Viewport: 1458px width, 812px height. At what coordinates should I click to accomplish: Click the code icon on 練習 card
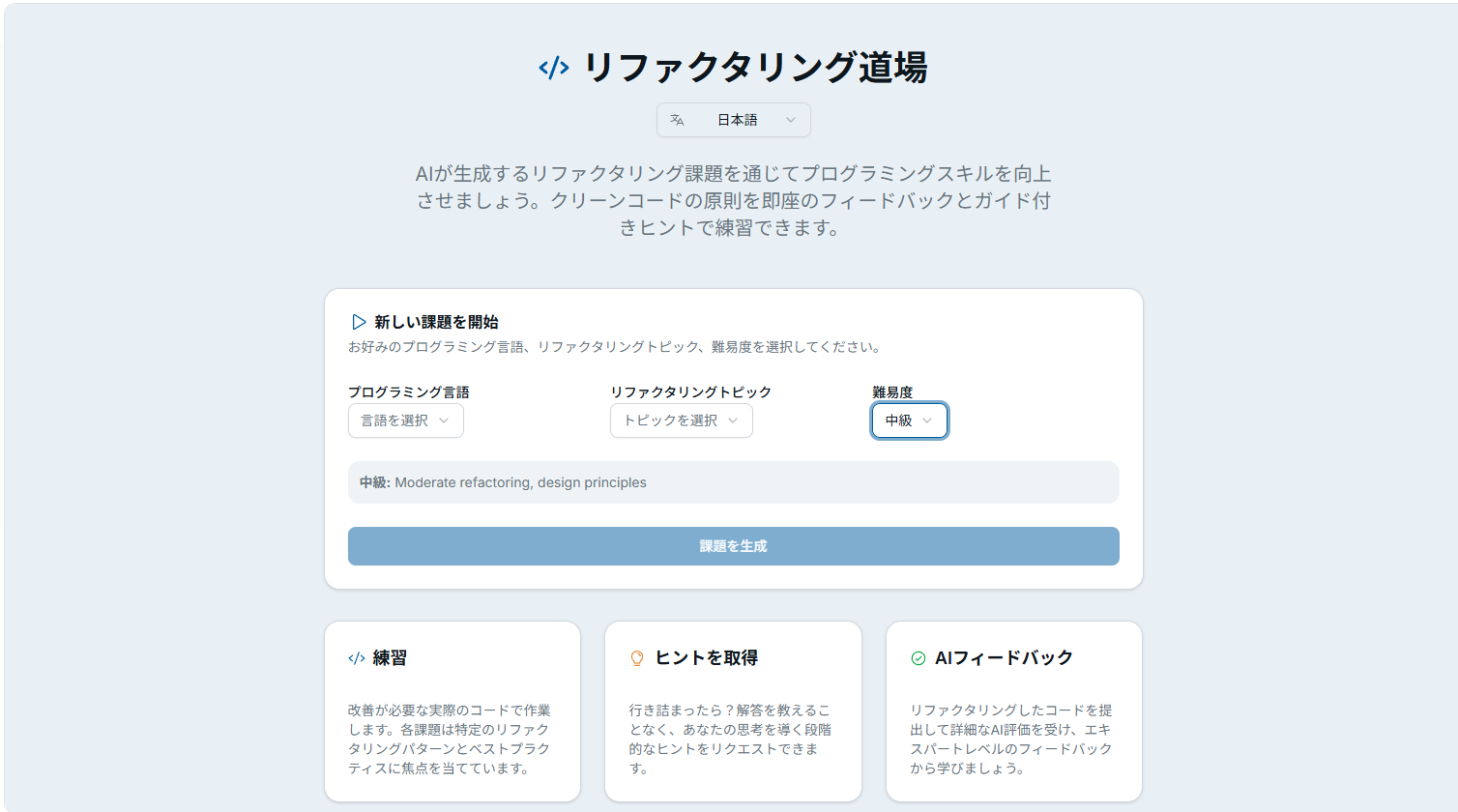pyautogui.click(x=357, y=658)
